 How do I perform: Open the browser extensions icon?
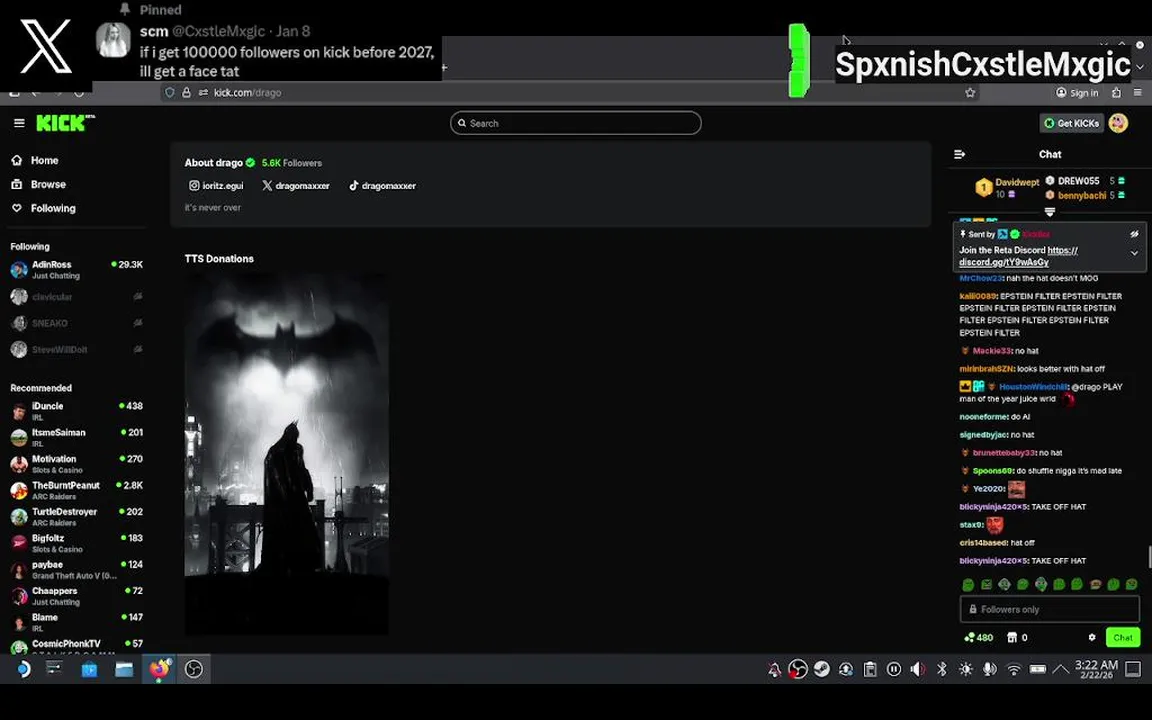click(x=1116, y=93)
